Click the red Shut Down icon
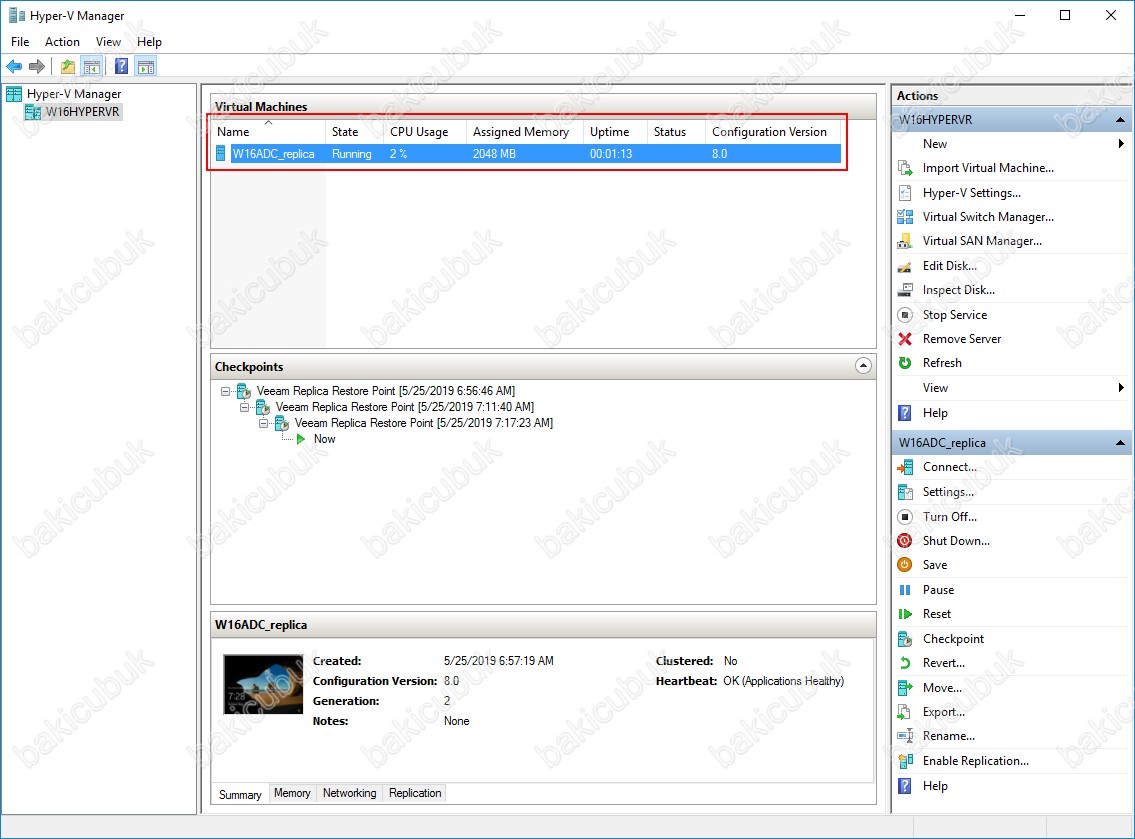Screen dimensions: 1135x839 [905, 541]
